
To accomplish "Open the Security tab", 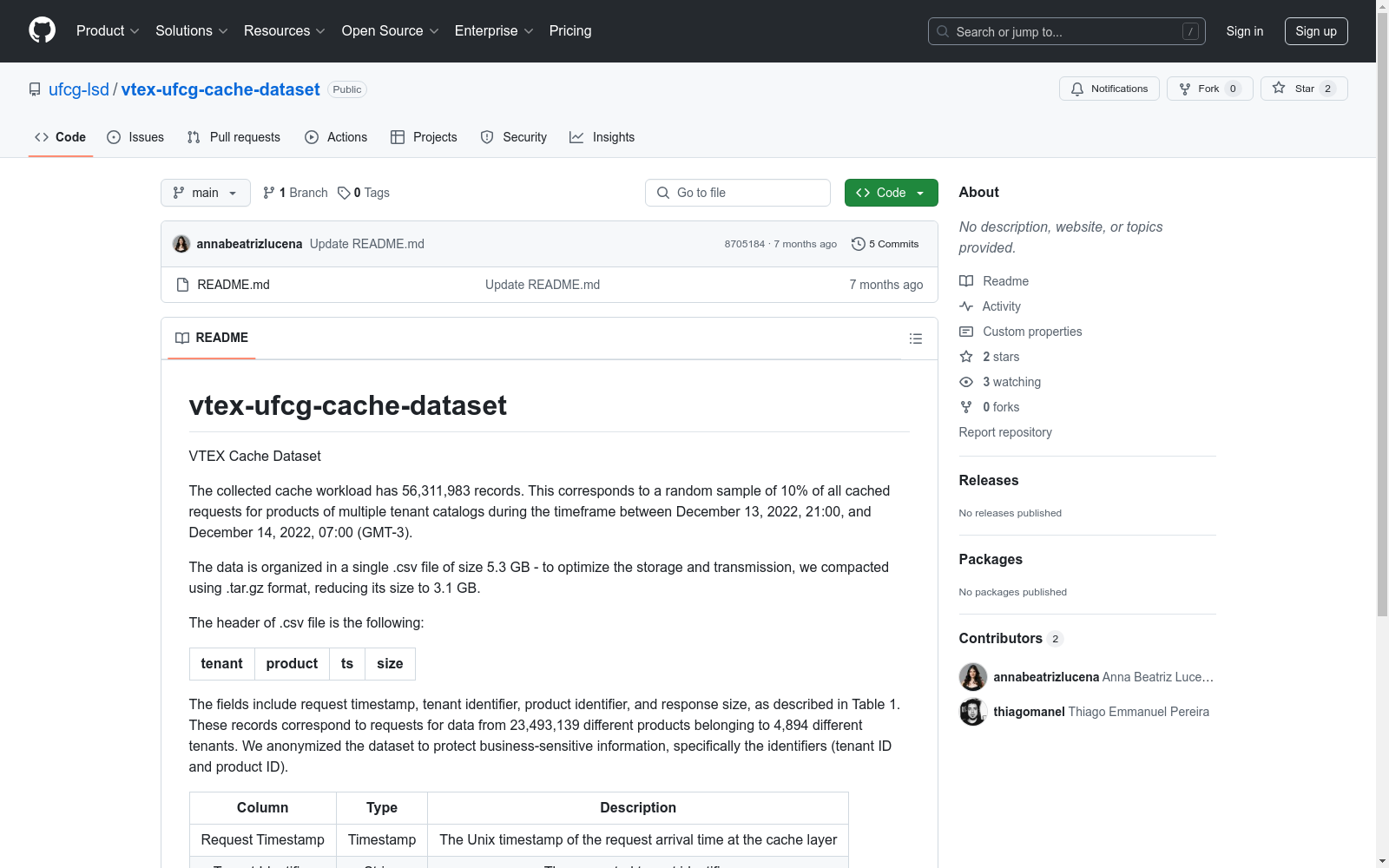I will pos(514,137).
